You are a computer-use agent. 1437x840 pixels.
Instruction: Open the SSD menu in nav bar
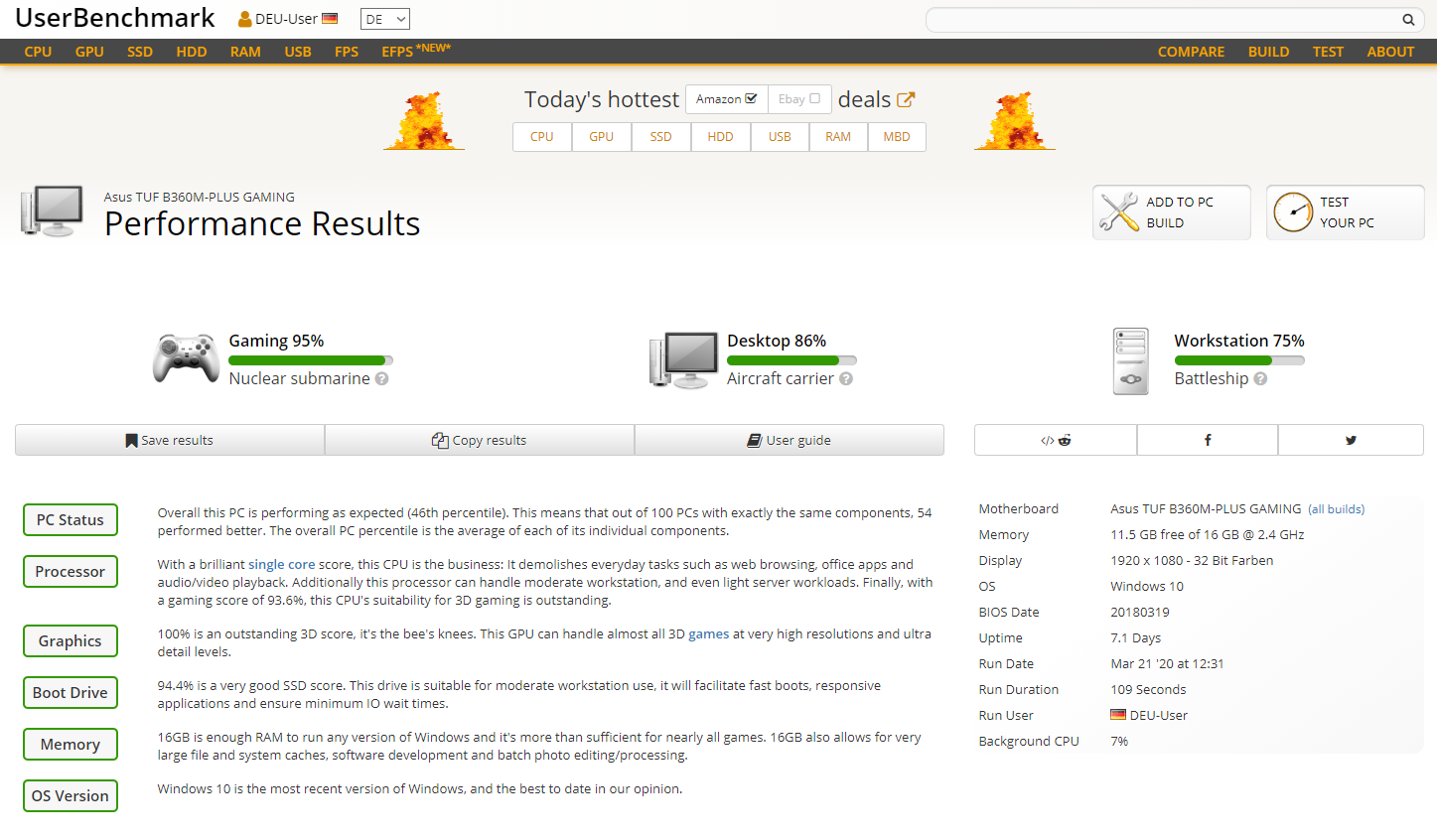click(x=140, y=52)
